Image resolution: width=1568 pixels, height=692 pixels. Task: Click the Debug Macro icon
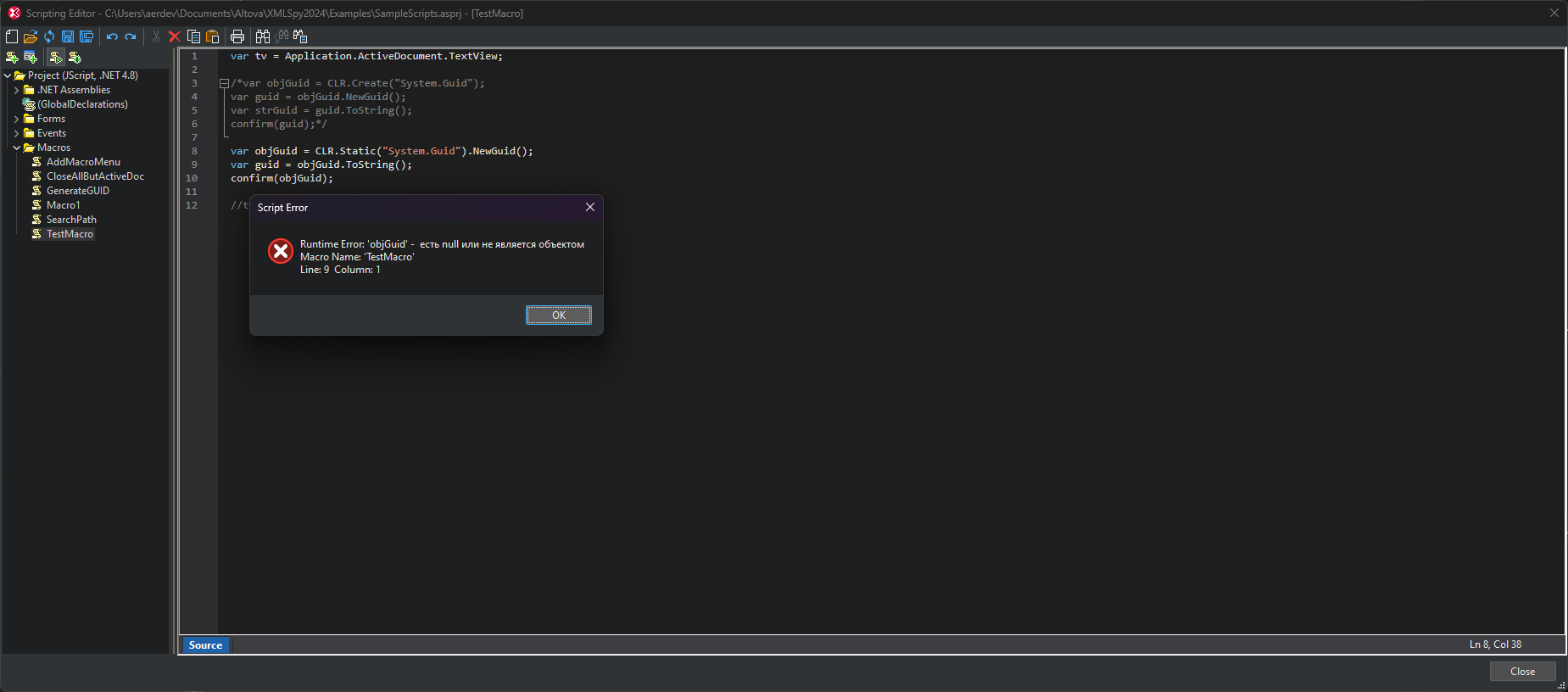point(75,57)
